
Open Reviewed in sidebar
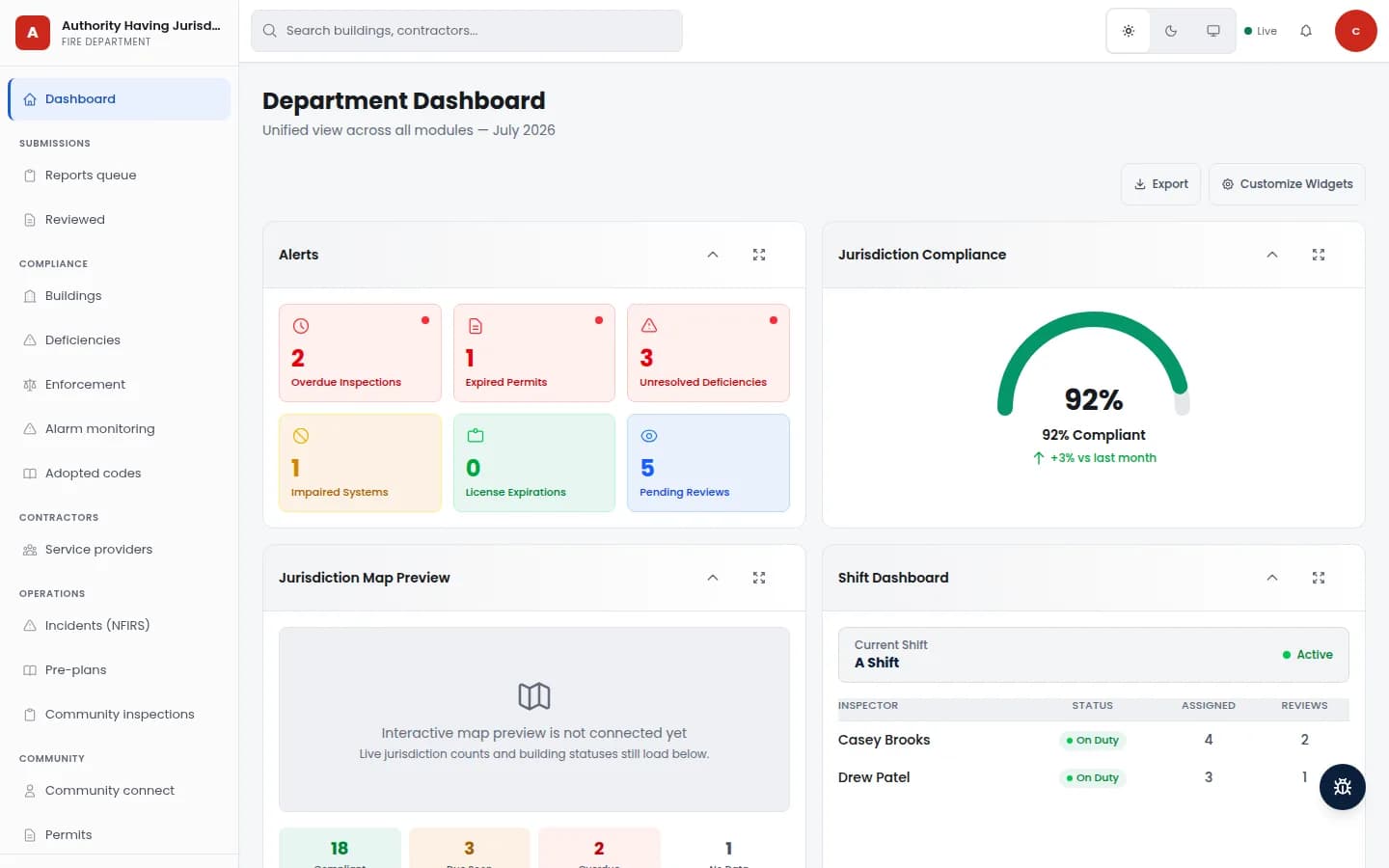click(120, 220)
